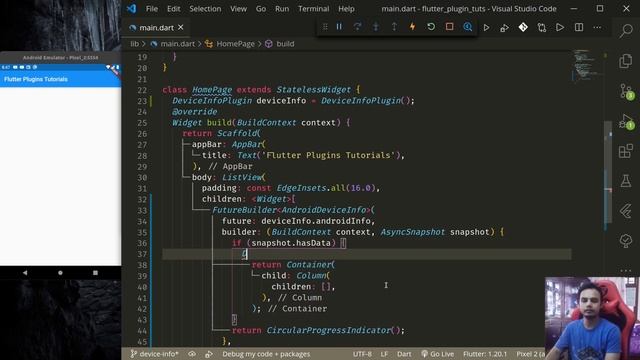The image size is (640, 360).
Task: Split the editor right
Action: point(579,27)
